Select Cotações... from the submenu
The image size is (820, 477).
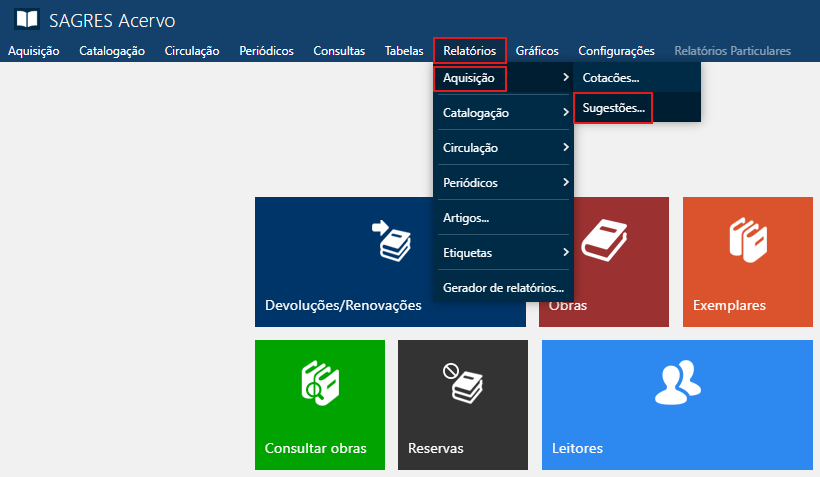(610, 77)
